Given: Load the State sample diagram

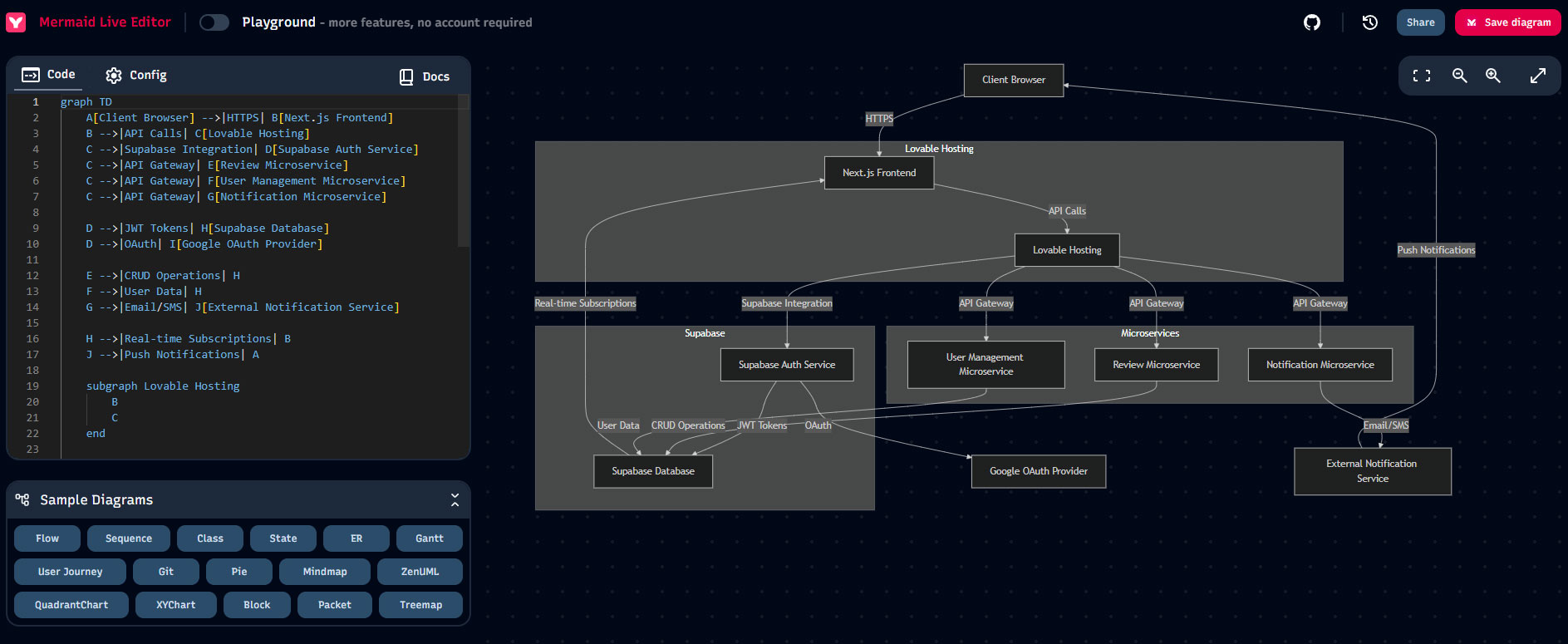Looking at the screenshot, I should click(283, 538).
